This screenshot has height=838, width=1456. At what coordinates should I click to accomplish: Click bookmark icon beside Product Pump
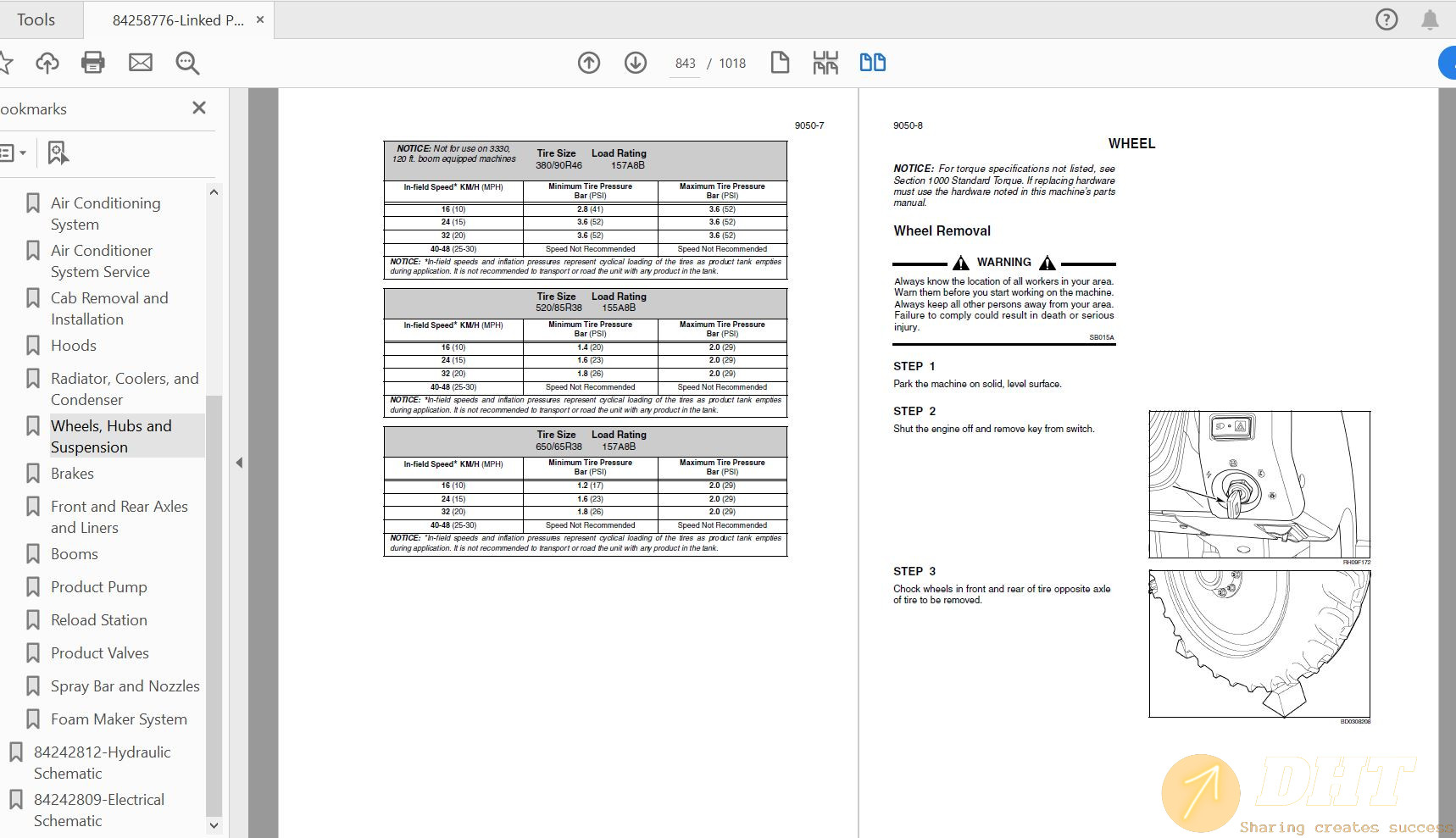[33, 586]
